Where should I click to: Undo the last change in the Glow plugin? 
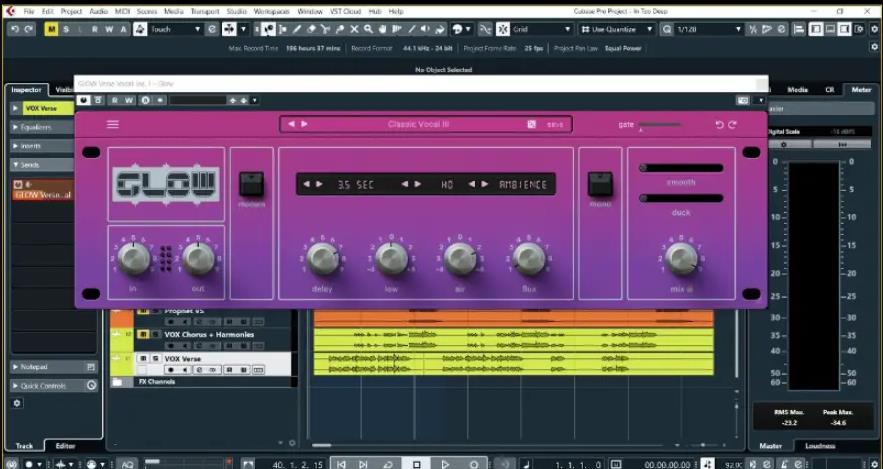pos(719,124)
